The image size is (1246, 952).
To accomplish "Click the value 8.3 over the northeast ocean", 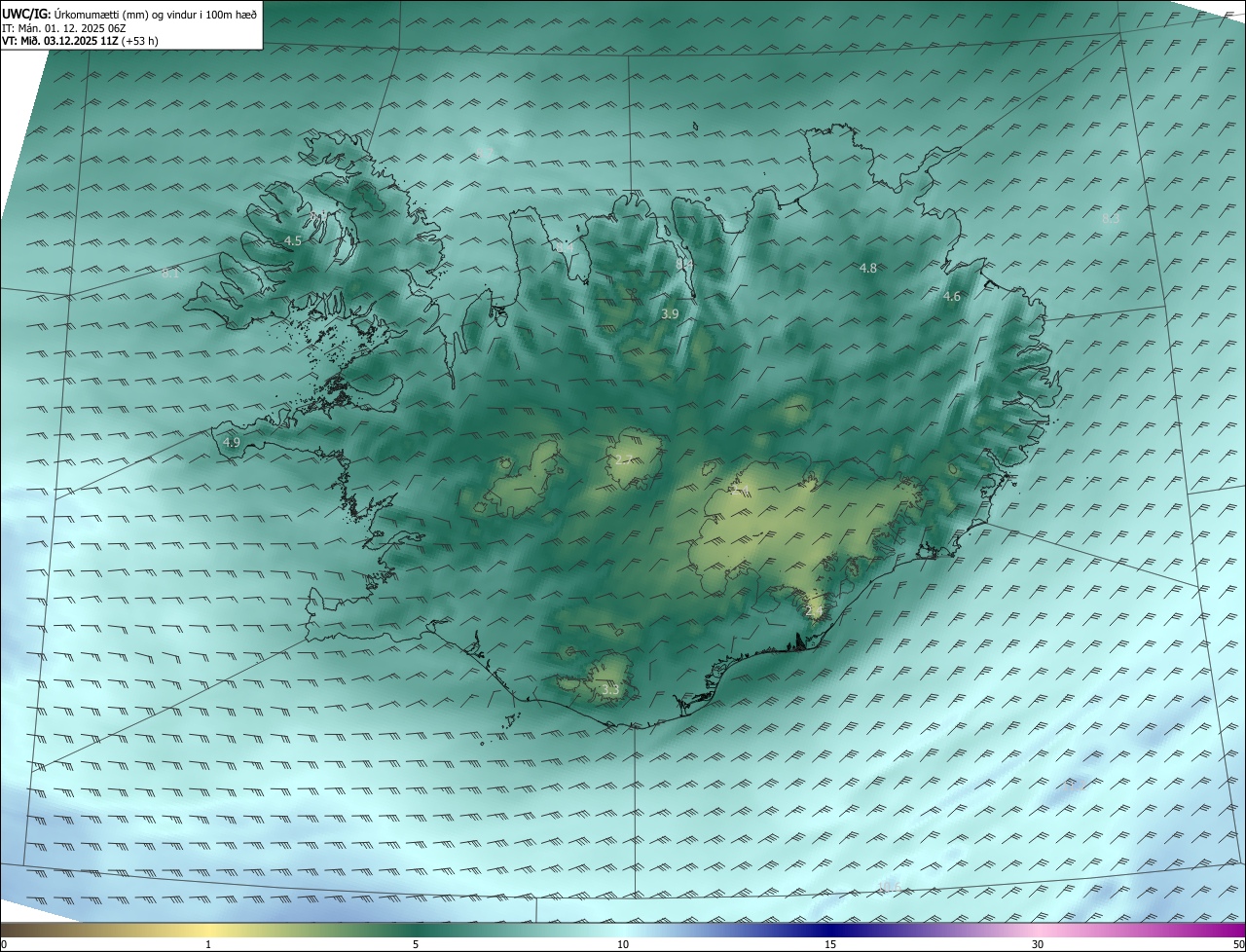I will click(x=1111, y=219).
